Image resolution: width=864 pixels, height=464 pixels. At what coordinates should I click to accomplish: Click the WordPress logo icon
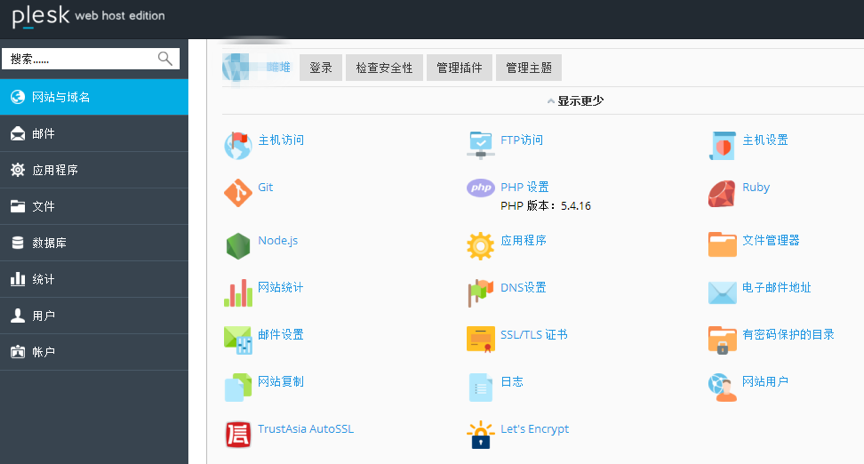coord(236,68)
